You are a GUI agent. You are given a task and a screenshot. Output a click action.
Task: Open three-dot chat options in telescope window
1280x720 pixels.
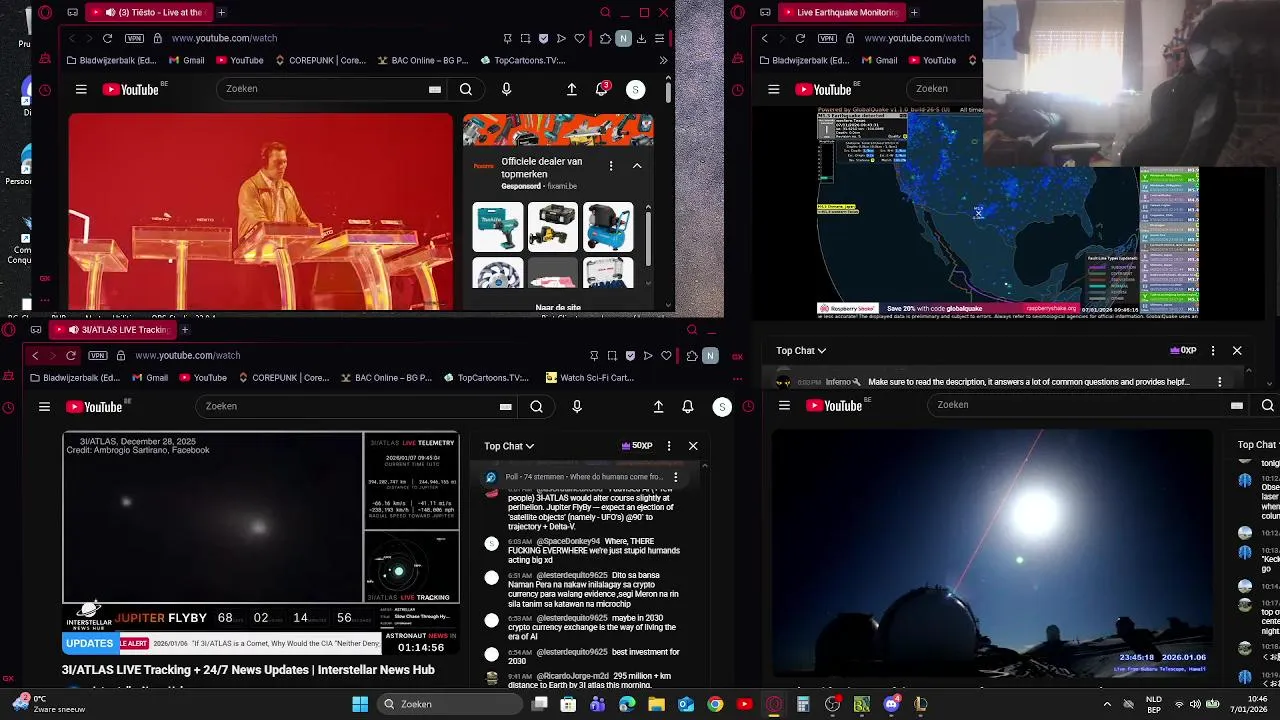(1213, 351)
